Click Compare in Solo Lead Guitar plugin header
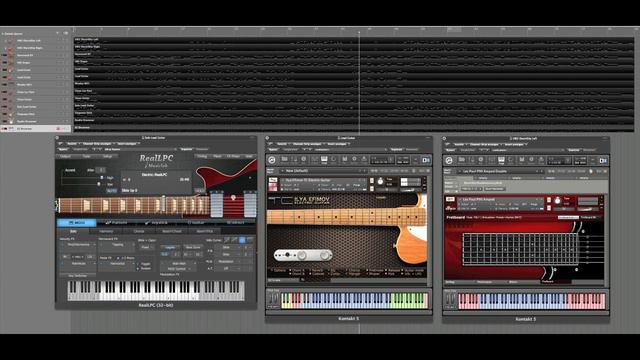 [x=81, y=149]
